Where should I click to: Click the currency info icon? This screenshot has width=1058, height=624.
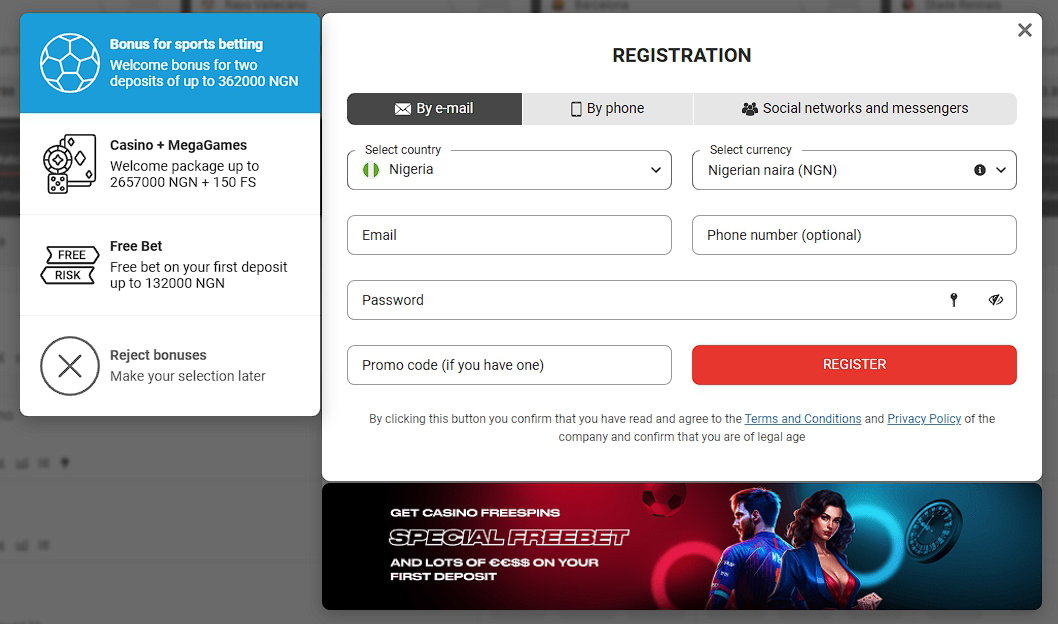(980, 170)
